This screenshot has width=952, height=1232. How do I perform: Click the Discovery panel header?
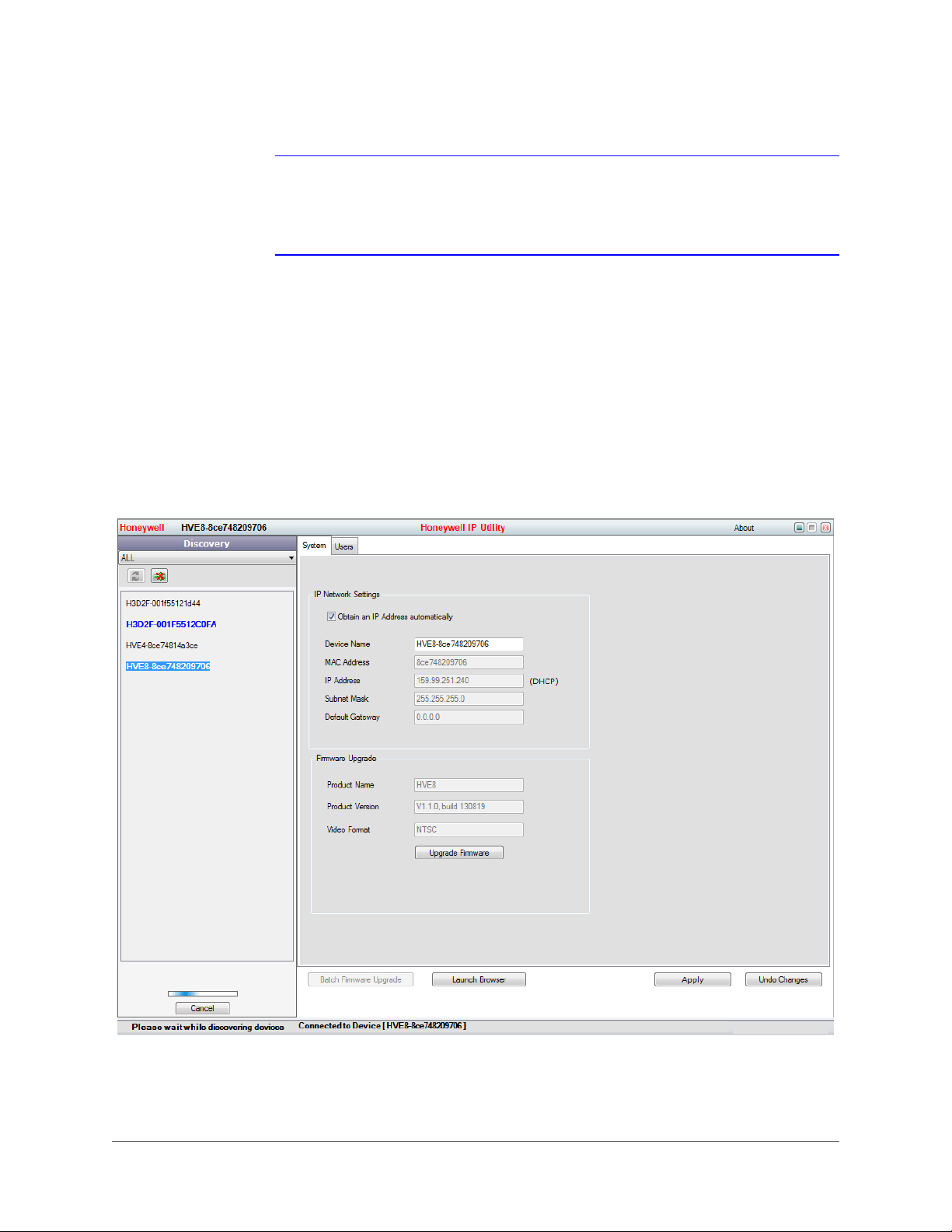(x=207, y=543)
